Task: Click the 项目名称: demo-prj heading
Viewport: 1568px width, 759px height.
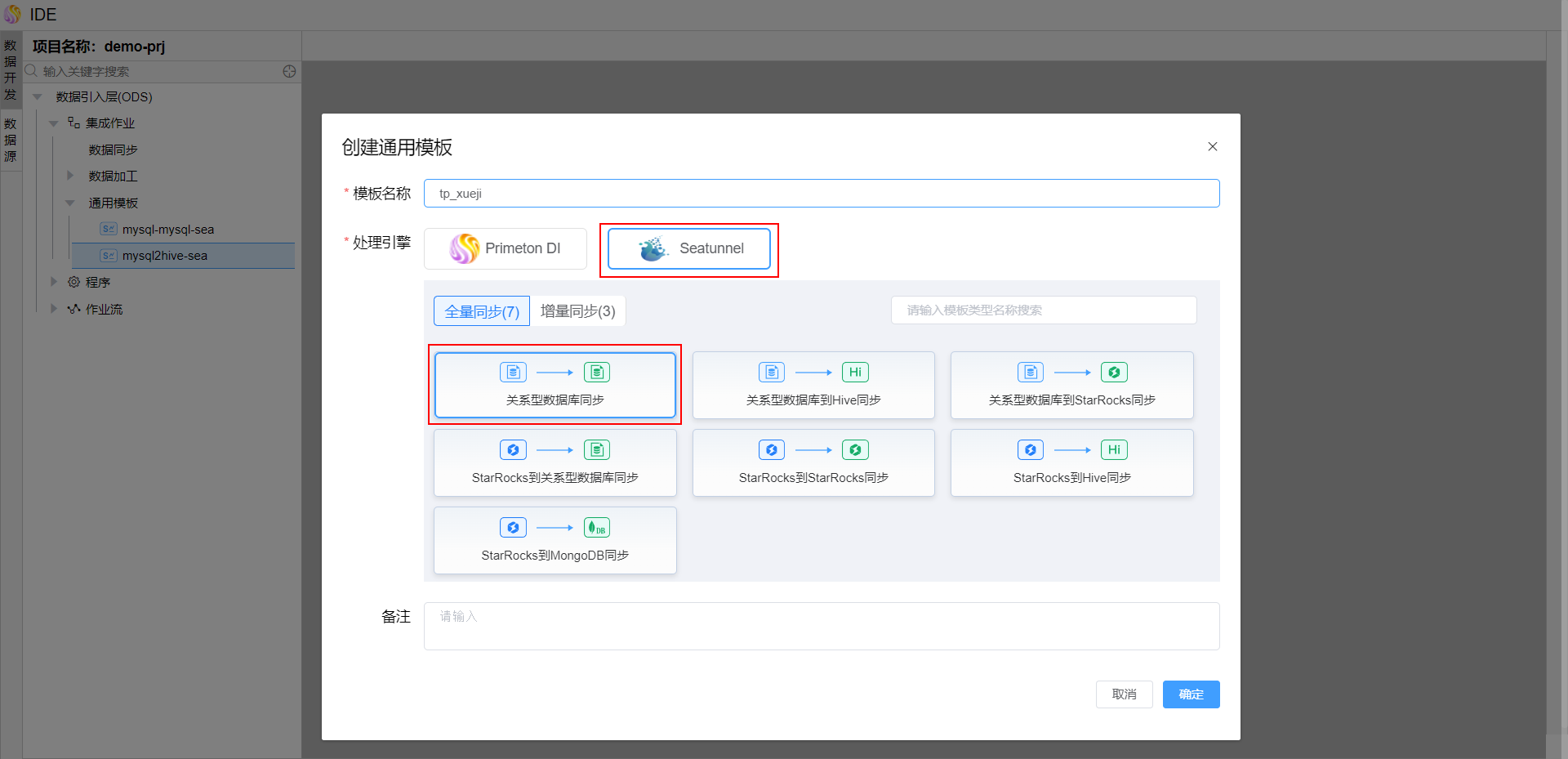Action: [99, 47]
